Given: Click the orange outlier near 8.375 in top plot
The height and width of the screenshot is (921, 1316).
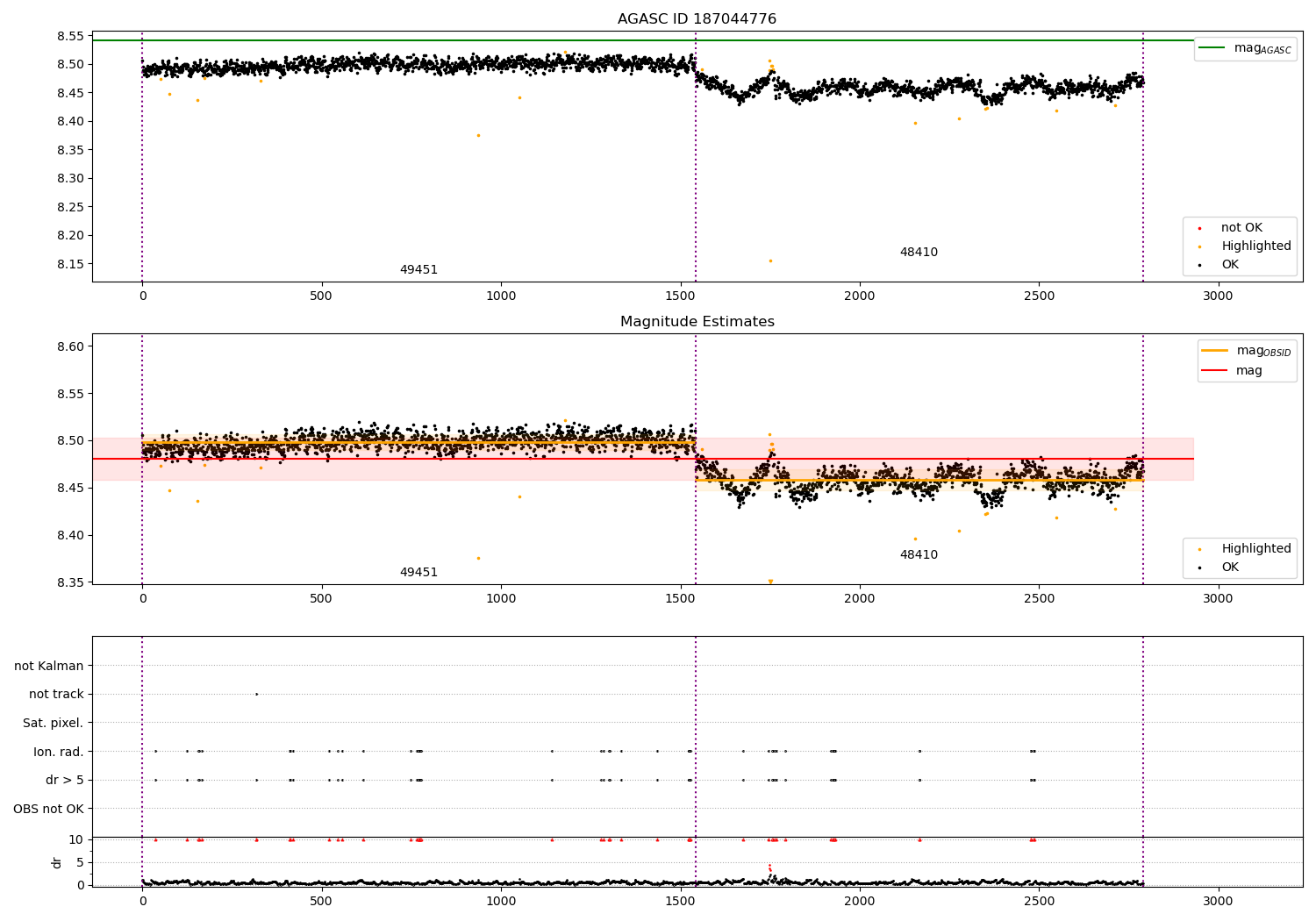Looking at the screenshot, I should click(478, 135).
